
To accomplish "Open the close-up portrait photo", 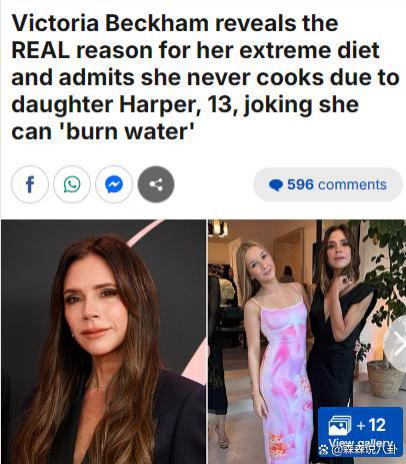I will pyautogui.click(x=103, y=342).
